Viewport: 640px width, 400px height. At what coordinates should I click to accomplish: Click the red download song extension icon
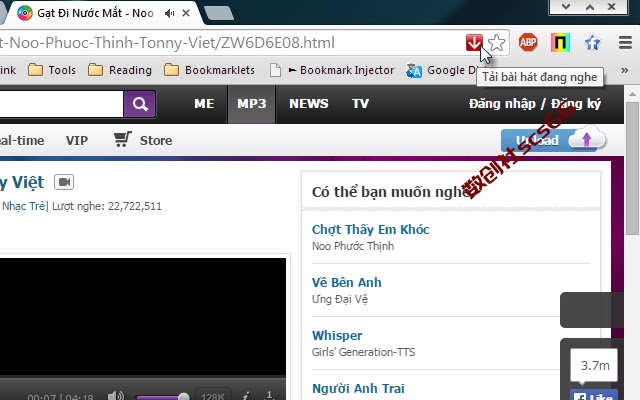[474, 42]
